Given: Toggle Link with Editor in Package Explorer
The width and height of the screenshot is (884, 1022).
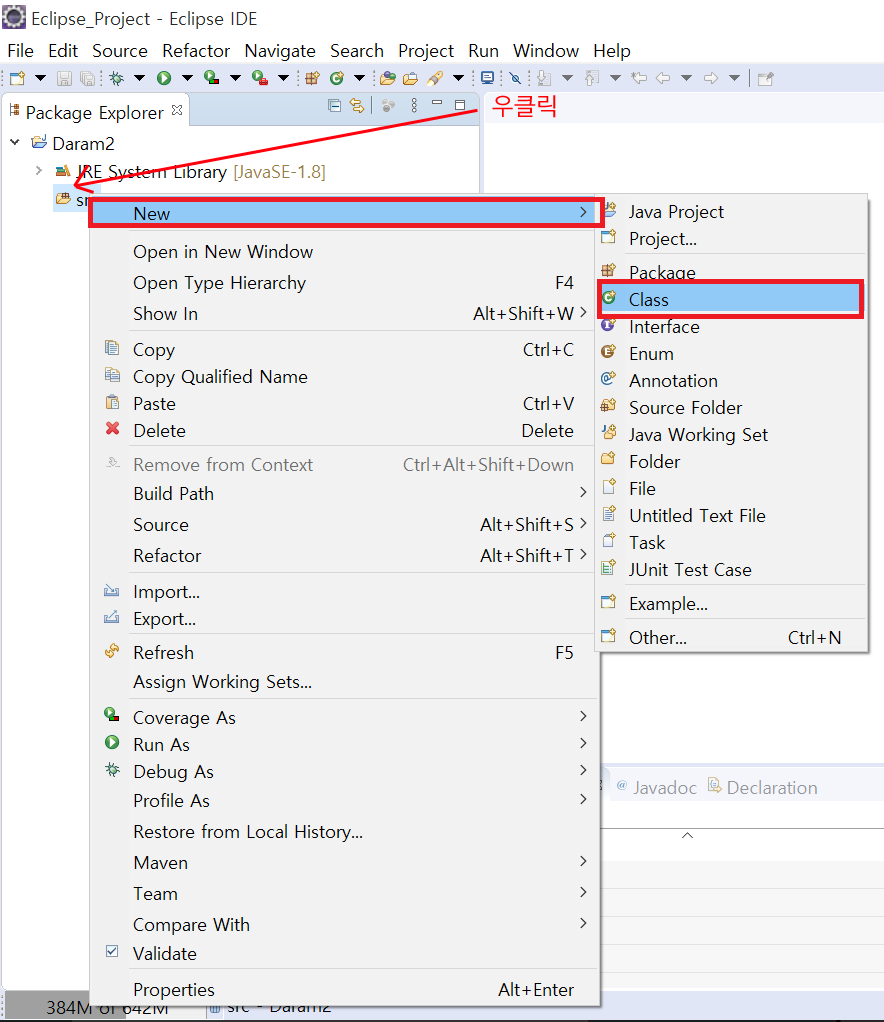Looking at the screenshot, I should coord(357,105).
